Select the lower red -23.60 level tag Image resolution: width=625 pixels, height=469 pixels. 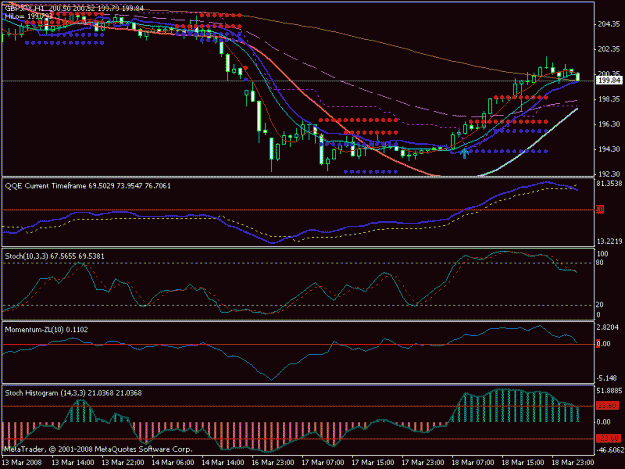tap(608, 438)
